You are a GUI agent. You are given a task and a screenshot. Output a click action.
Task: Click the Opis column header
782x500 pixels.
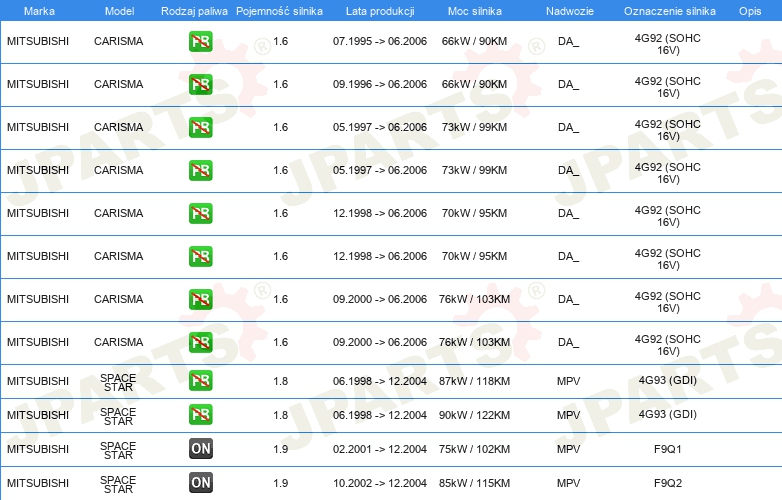pyautogui.click(x=750, y=11)
